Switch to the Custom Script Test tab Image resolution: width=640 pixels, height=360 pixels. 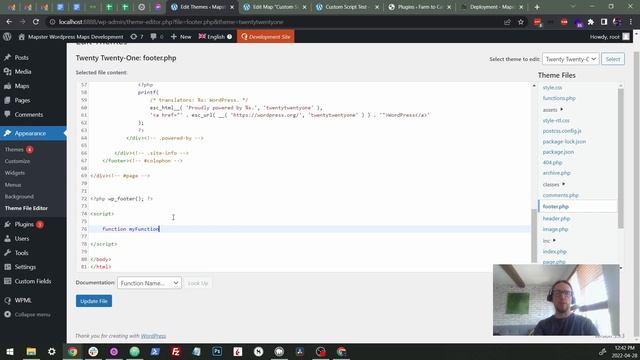tap(348, 7)
